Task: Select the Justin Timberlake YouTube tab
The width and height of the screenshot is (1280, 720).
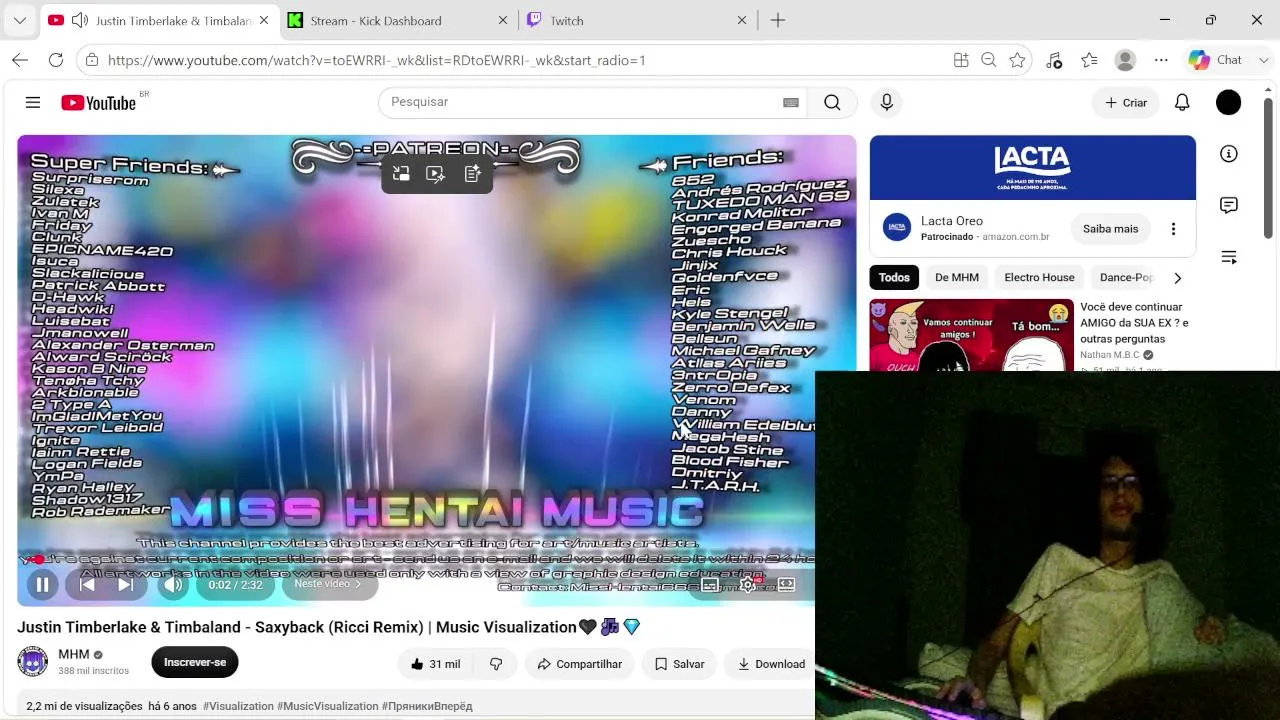Action: click(160, 20)
